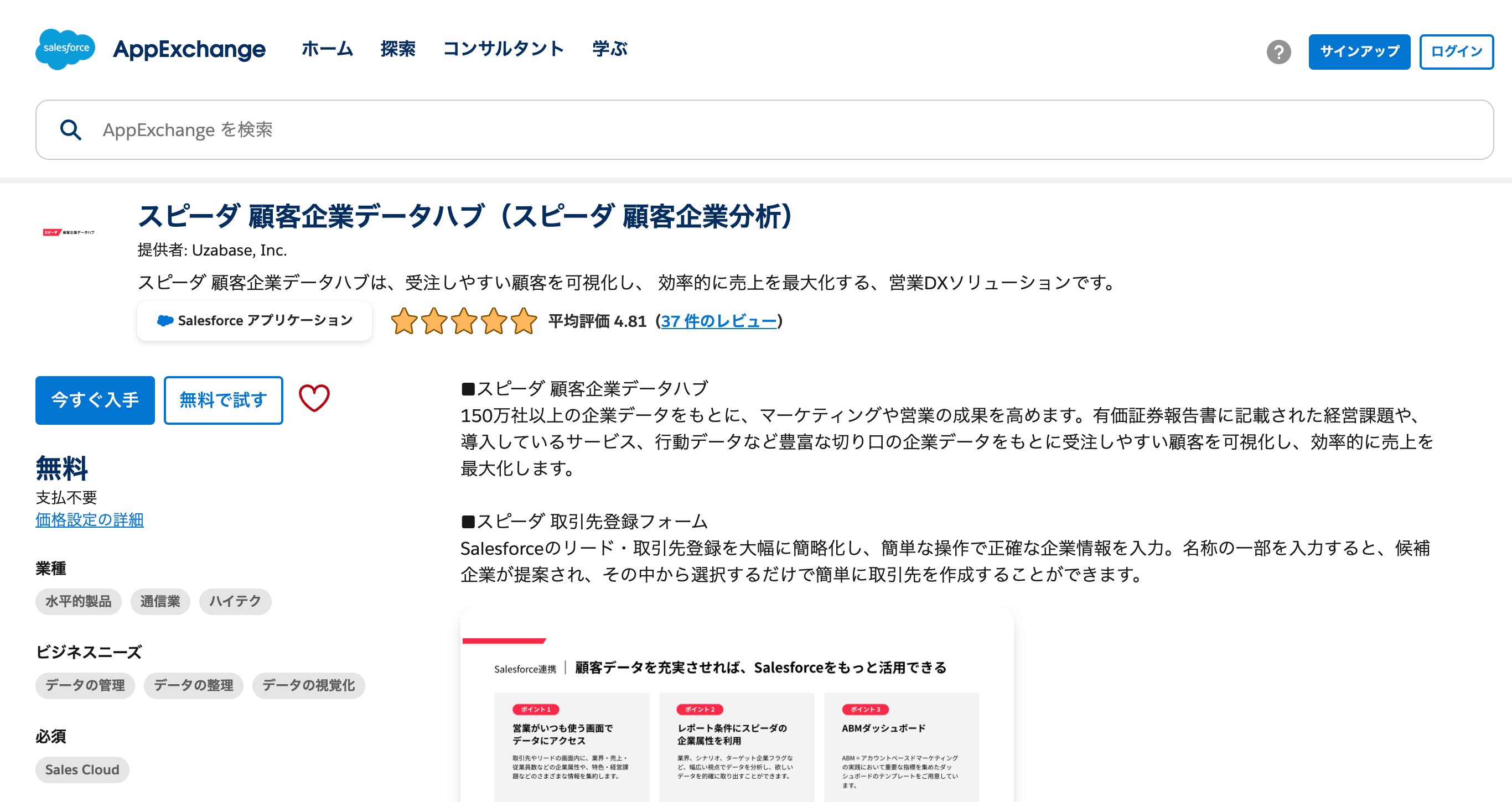Open the 価格設定の詳細 link
The image size is (1512, 802).
coord(89,520)
